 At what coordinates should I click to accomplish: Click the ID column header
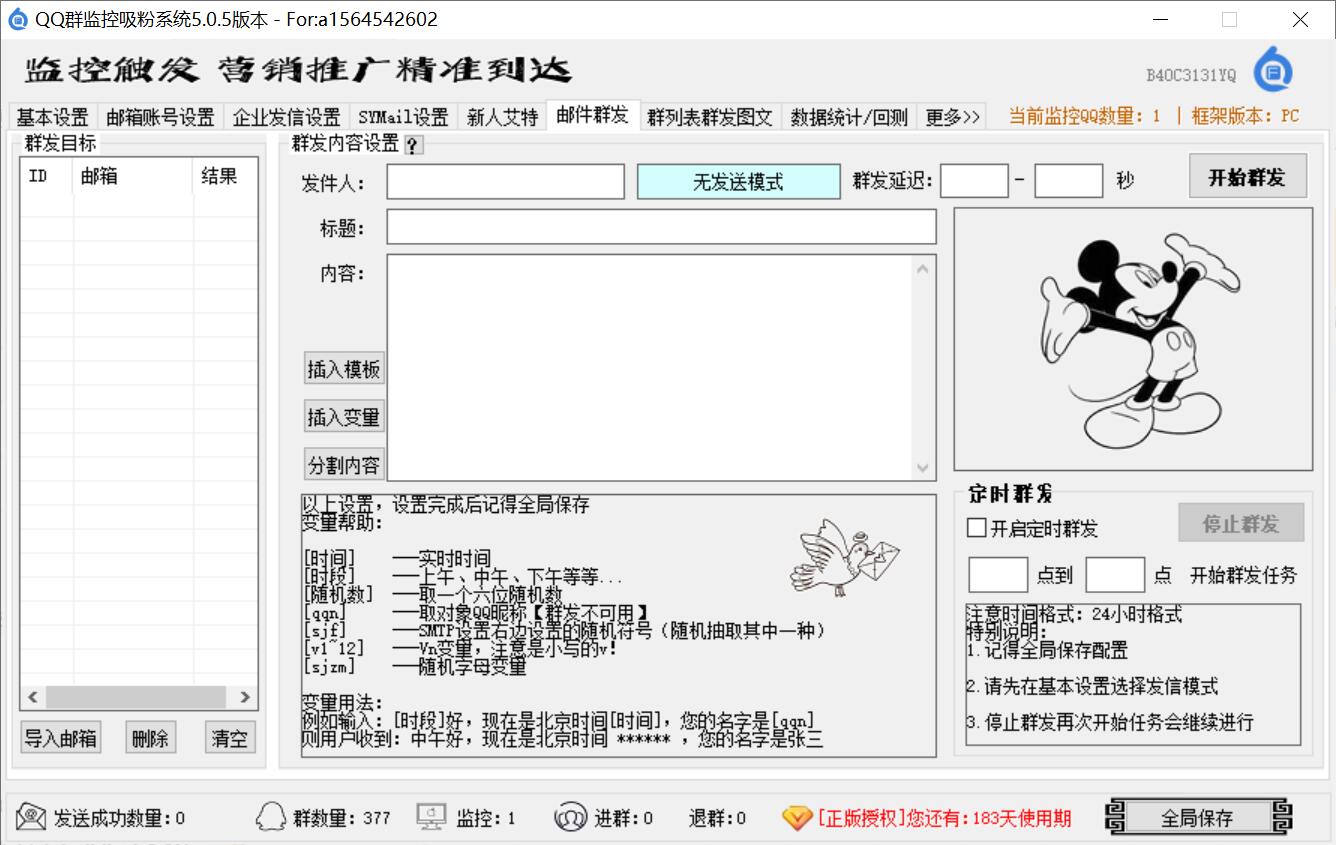click(47, 176)
